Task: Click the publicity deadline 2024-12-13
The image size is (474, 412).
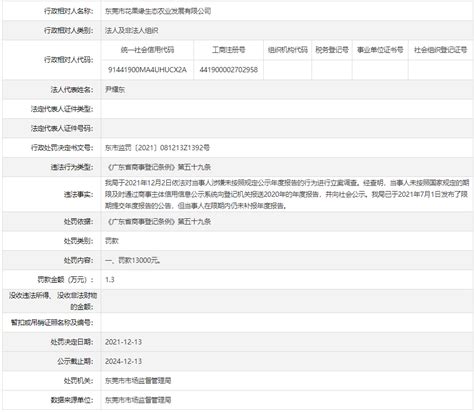Action: pos(123,361)
